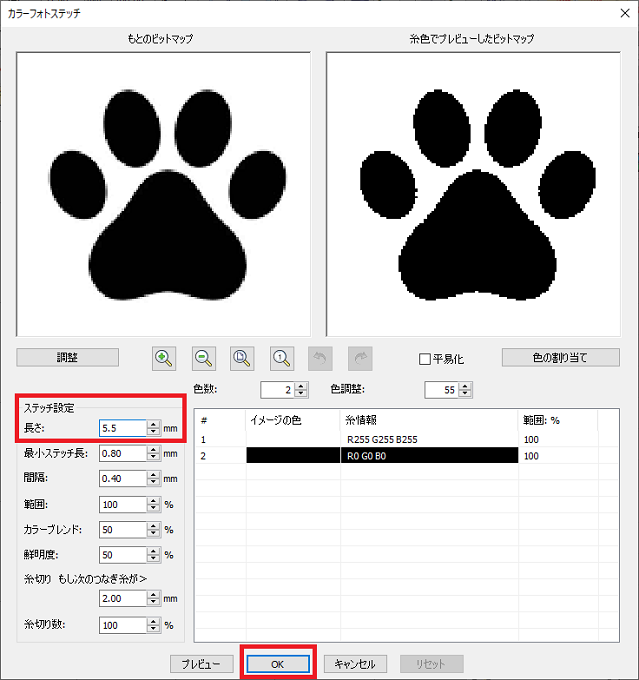Increase 間隔 spacing with up arrow

click(153, 475)
